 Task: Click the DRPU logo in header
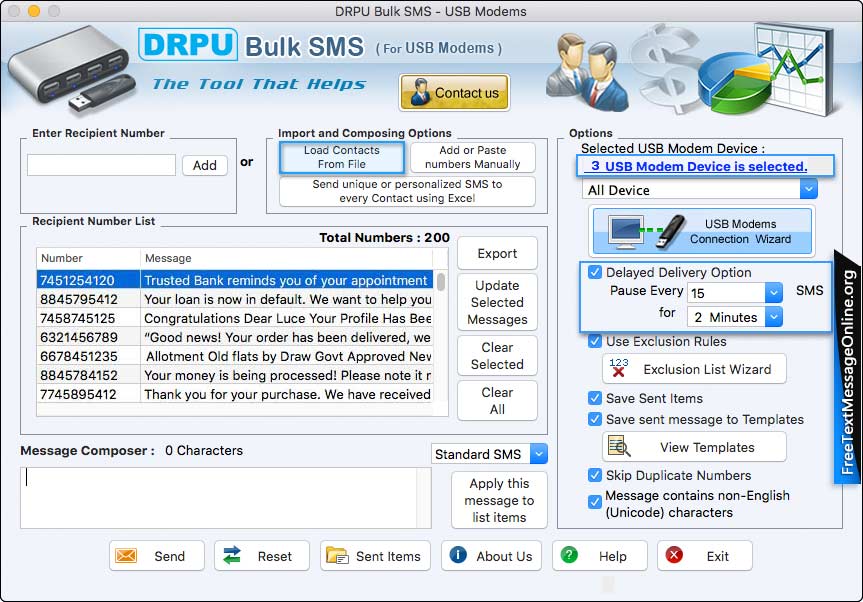click(188, 45)
